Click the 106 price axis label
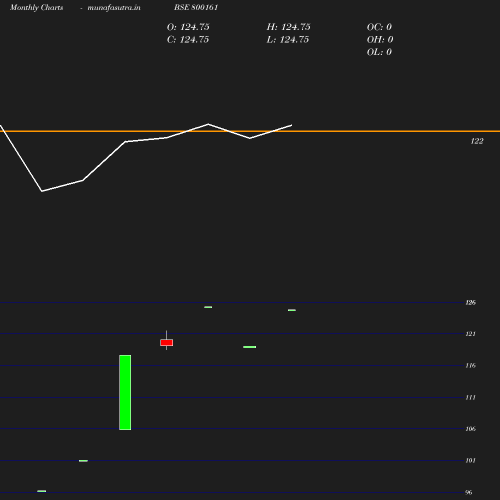 [x=470, y=429]
